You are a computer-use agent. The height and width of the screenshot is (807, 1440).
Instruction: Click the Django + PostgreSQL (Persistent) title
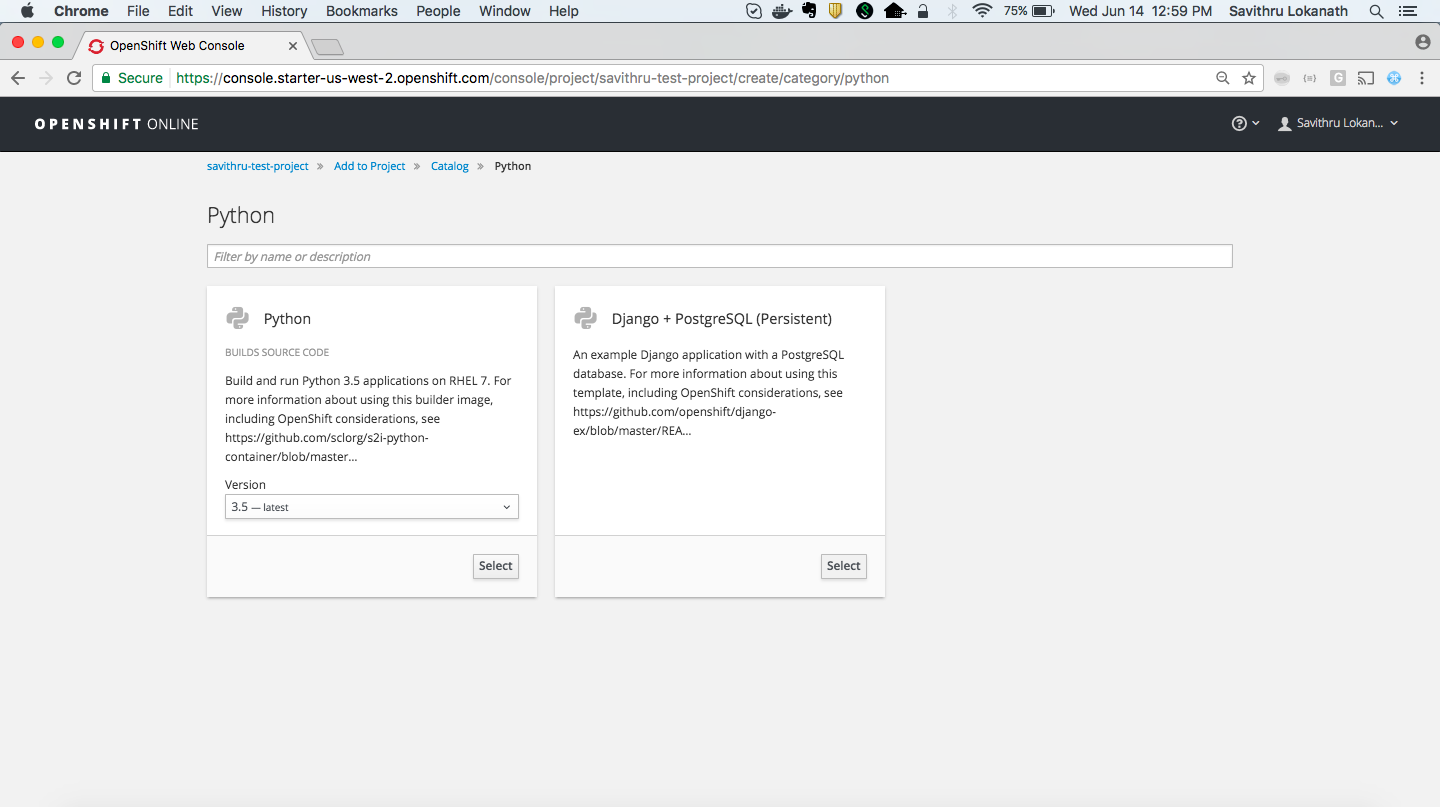tap(722, 319)
